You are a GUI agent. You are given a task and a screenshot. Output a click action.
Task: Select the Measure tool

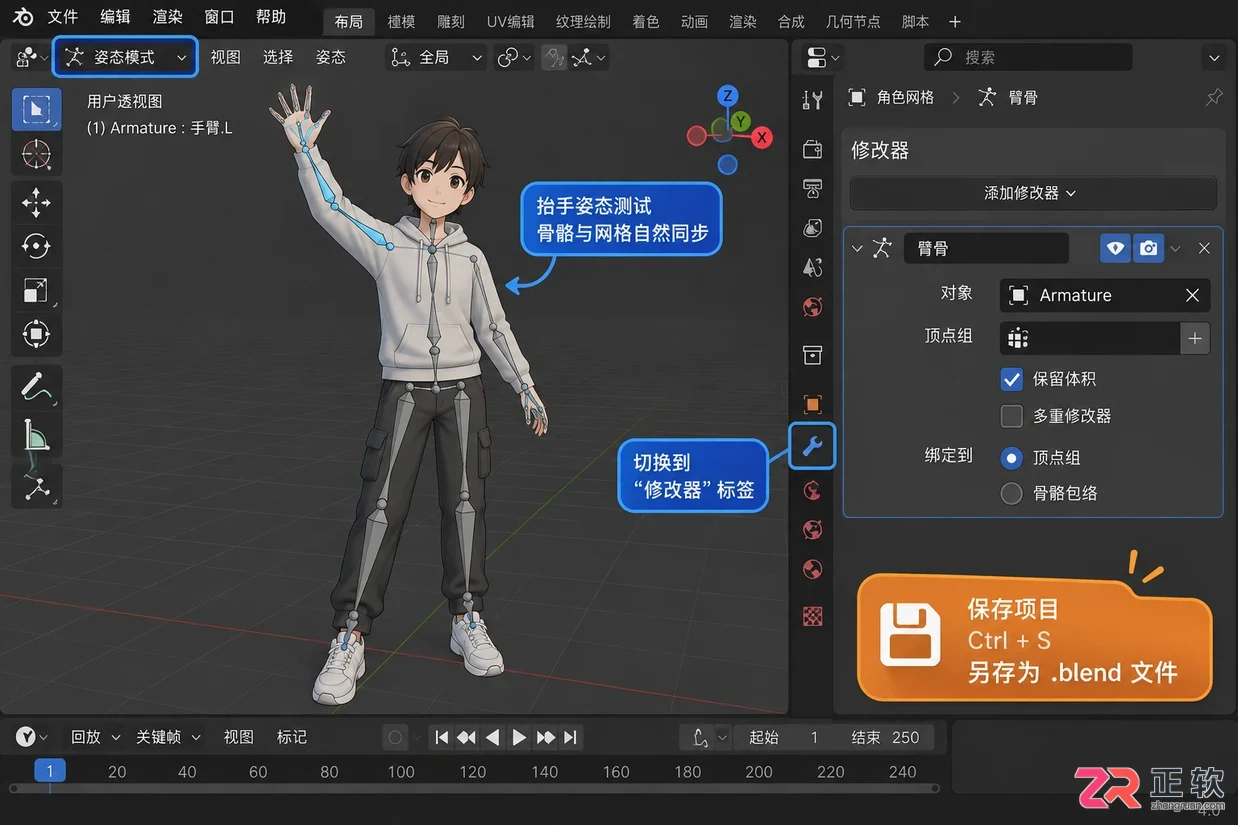tap(36, 436)
